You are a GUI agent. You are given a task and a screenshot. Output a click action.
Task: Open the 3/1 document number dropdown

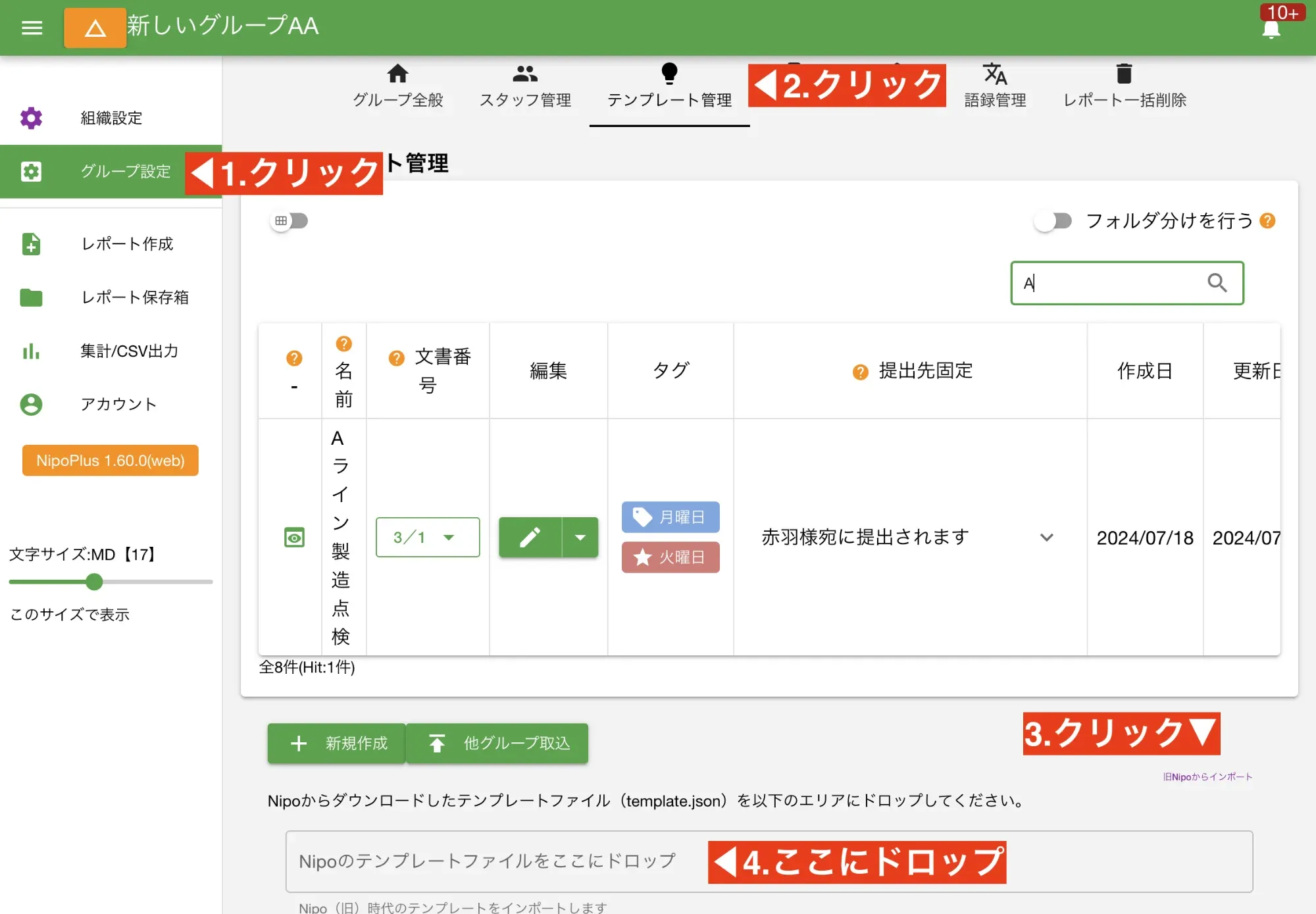427,538
